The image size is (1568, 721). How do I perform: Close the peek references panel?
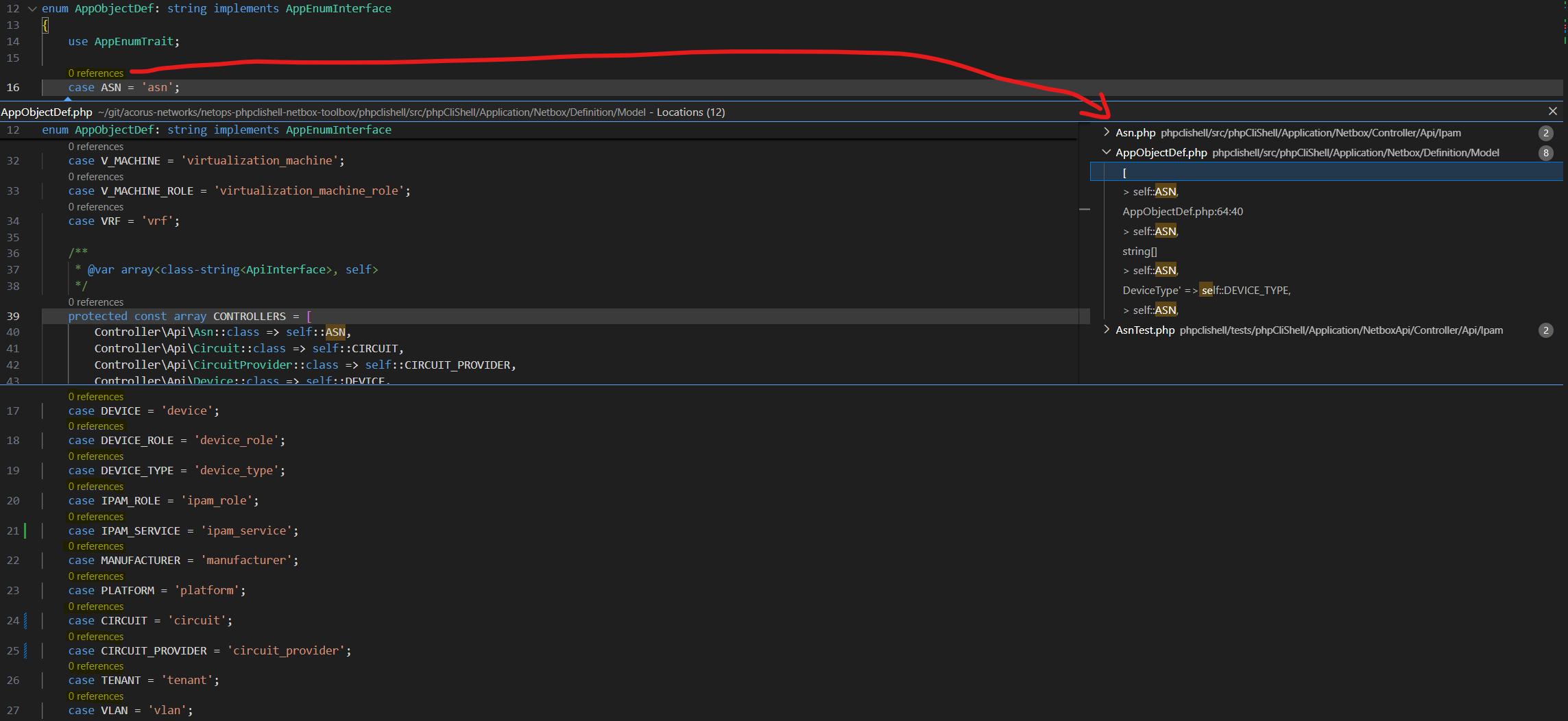1553,111
